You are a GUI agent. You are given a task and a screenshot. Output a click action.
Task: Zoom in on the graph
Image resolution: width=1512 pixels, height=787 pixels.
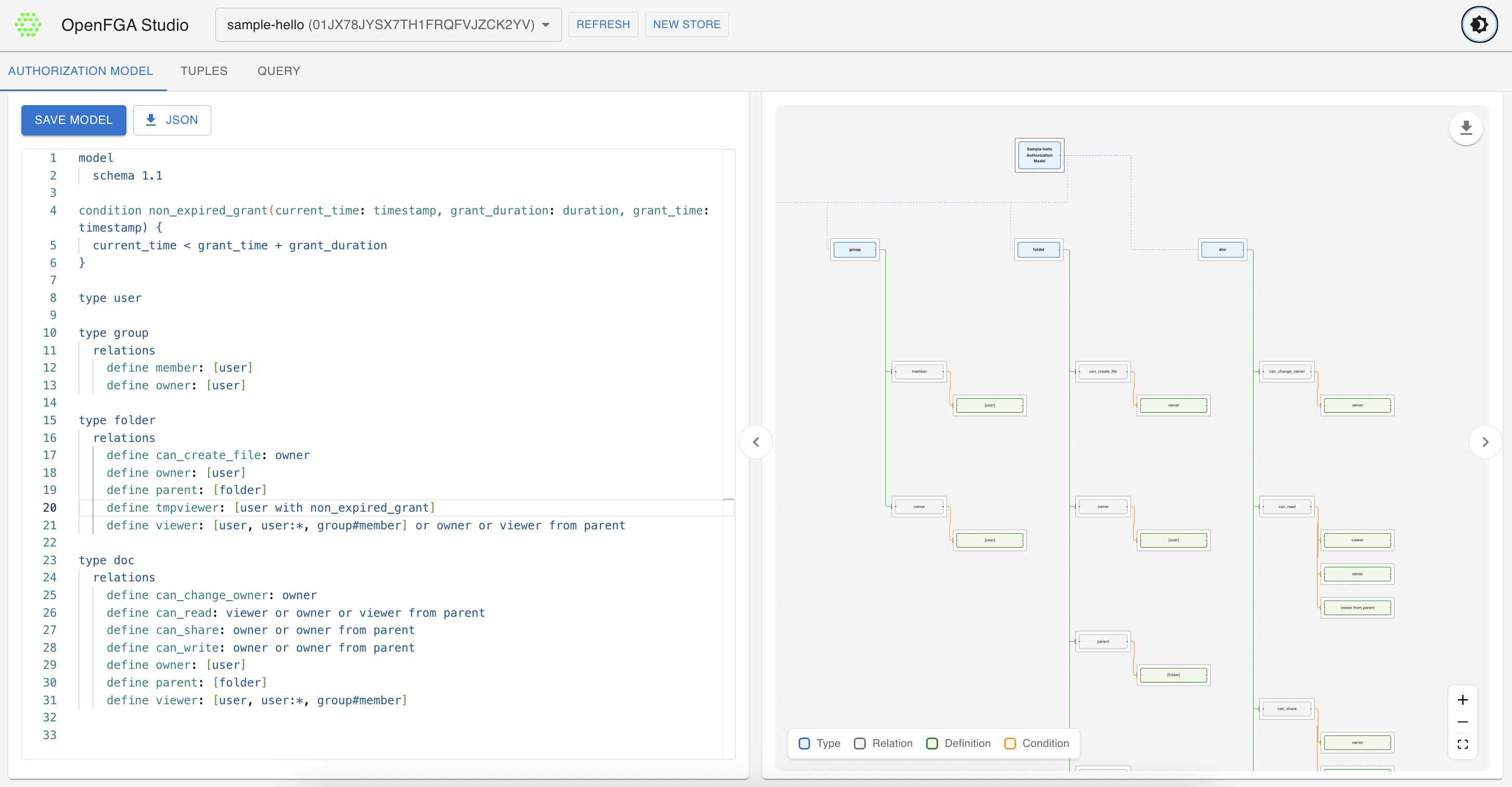coord(1462,700)
